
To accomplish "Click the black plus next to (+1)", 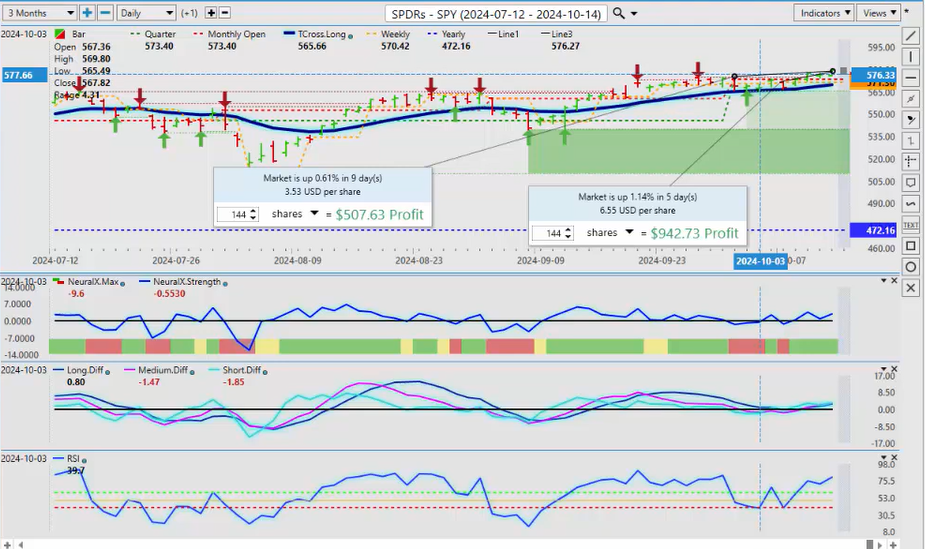I will [211, 12].
